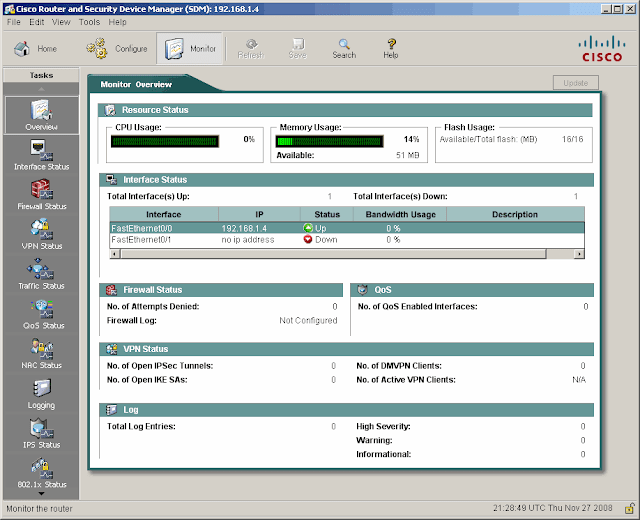Click the CPU Usage progress bar

[x=165, y=141]
